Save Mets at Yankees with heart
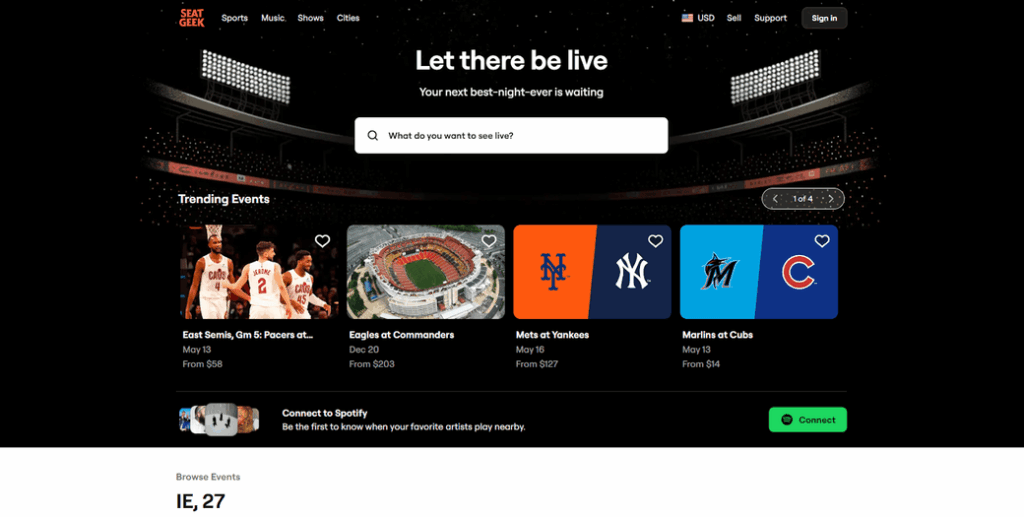Image resolution: width=1024 pixels, height=517 pixels. [655, 241]
